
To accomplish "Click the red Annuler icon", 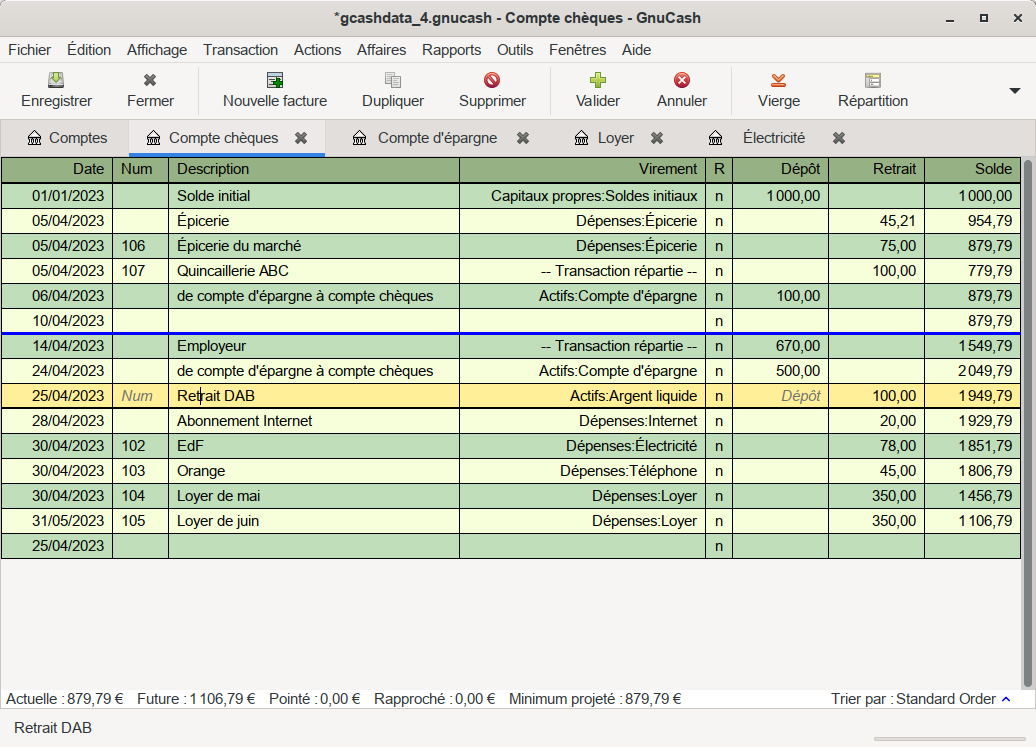I will [x=682, y=81].
